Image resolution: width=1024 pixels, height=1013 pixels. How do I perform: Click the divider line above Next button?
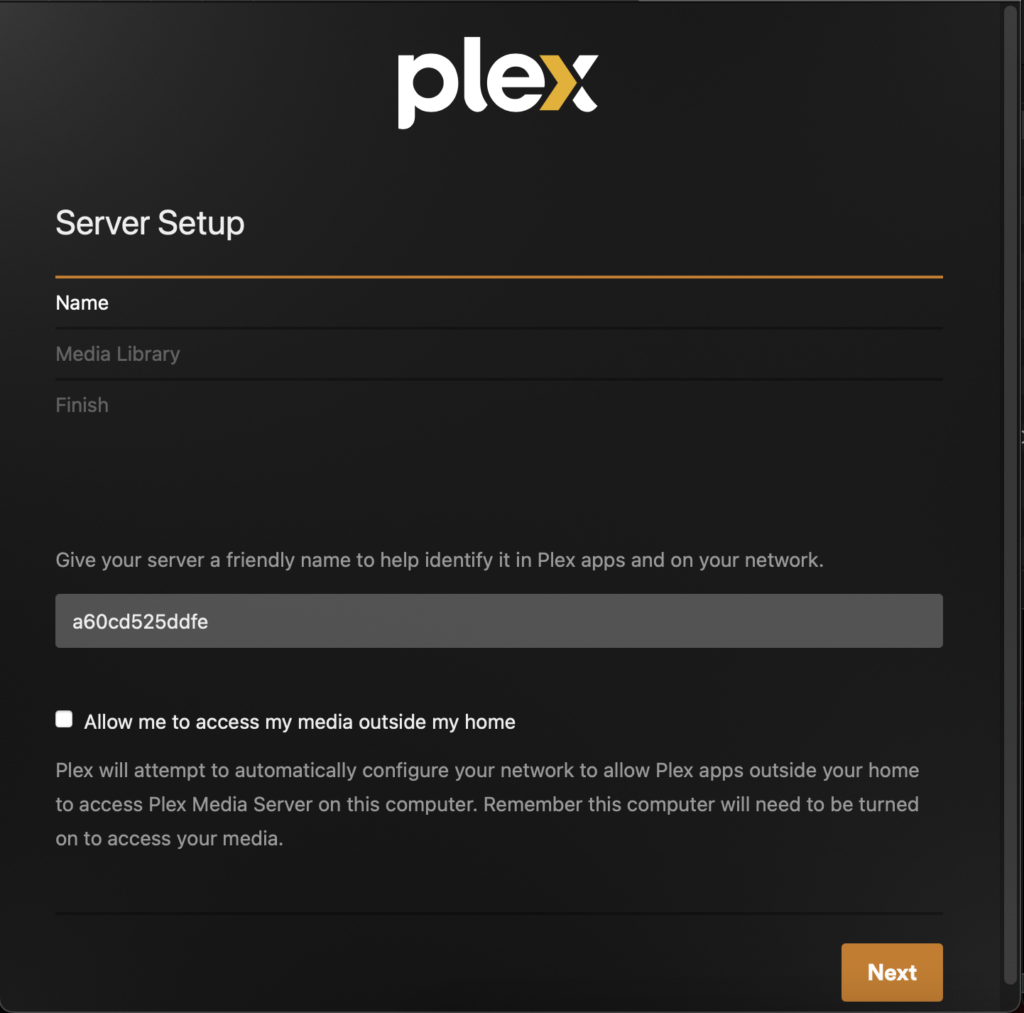[x=499, y=913]
